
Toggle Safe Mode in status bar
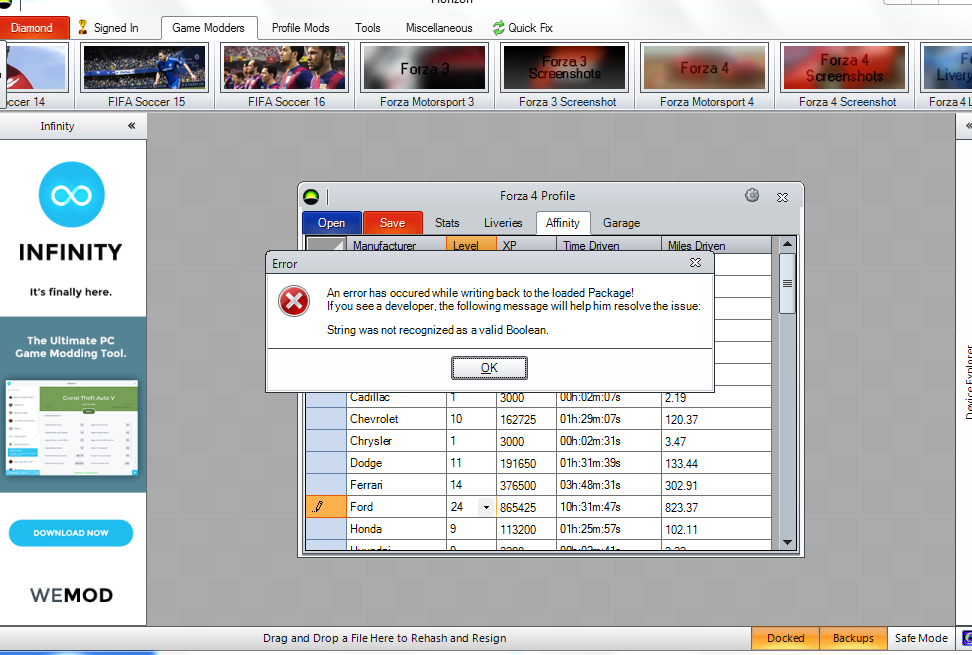(921, 638)
